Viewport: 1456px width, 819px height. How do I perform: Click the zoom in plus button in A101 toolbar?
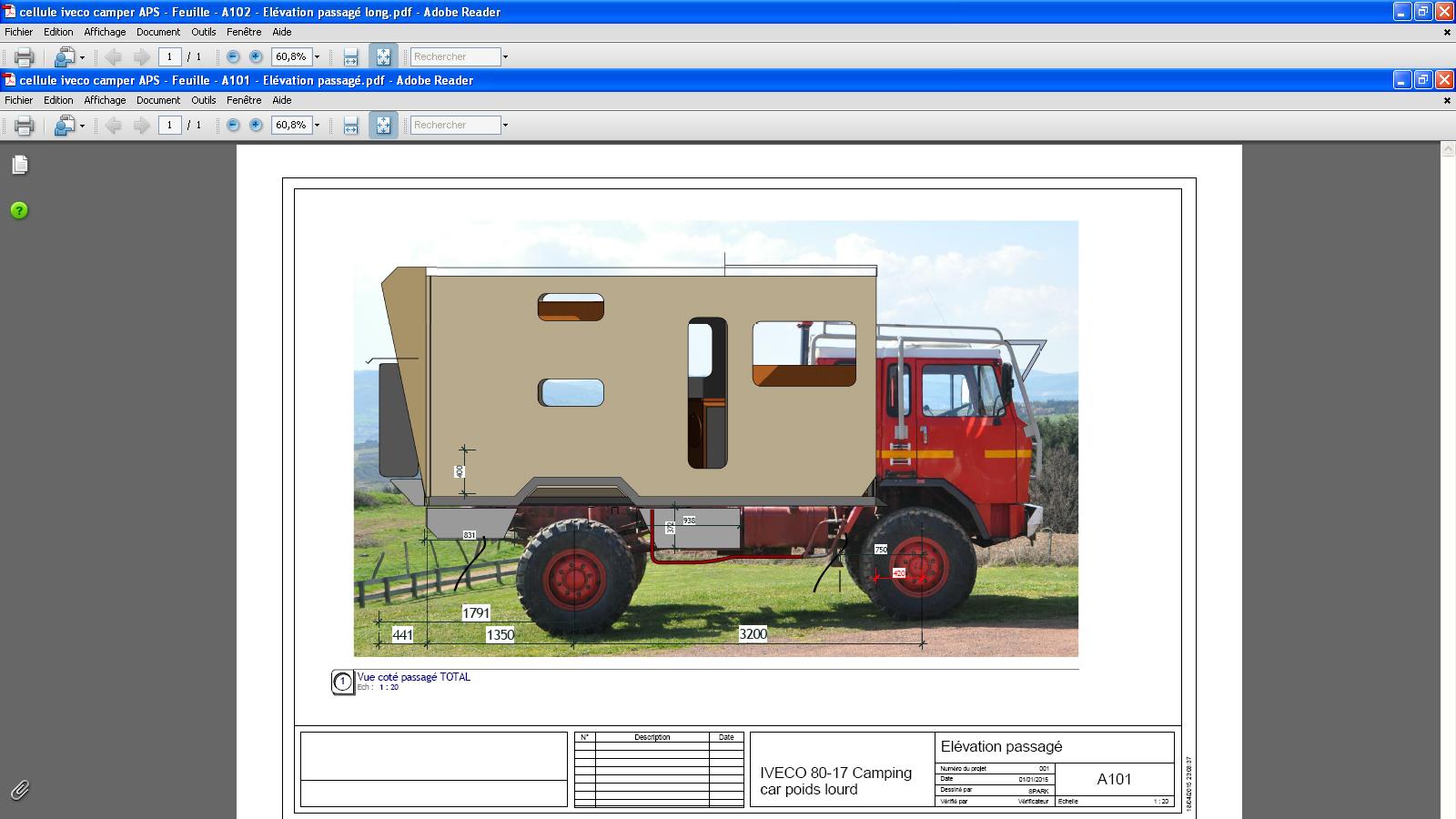(x=256, y=126)
